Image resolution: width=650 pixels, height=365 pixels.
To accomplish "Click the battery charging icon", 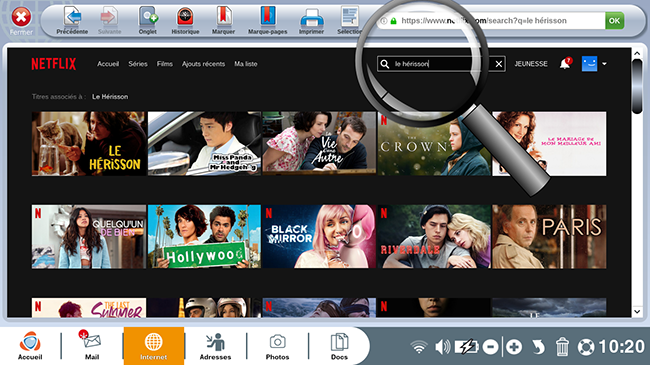I will click(x=467, y=347).
